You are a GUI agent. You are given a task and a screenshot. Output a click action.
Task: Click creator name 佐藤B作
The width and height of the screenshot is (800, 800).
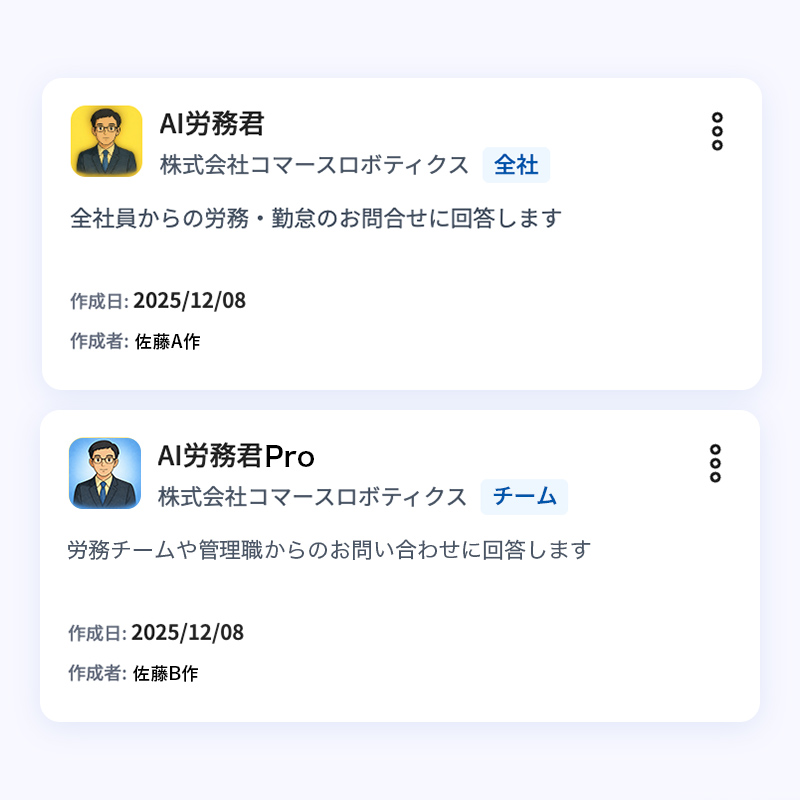click(x=166, y=674)
